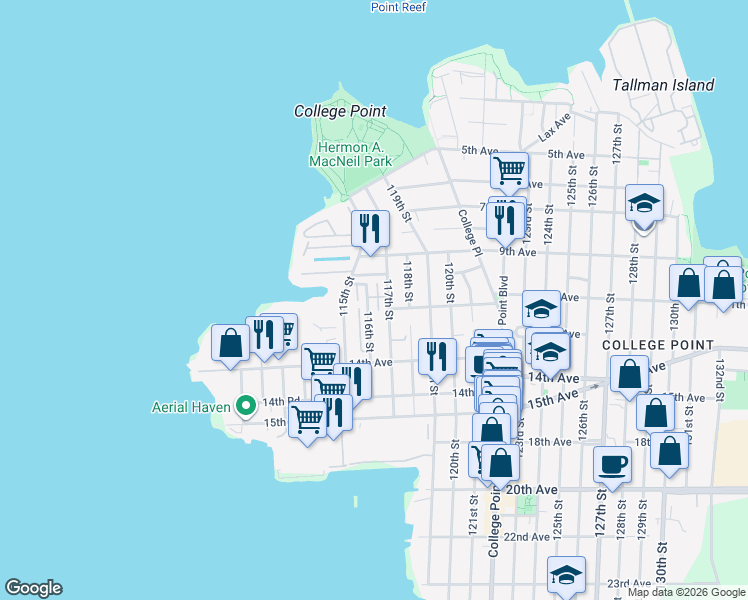
Task: Click the 9th Ave street label
Action: point(518,252)
